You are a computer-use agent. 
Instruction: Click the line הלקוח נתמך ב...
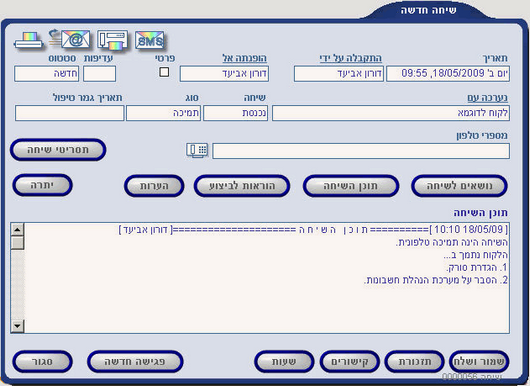click(x=476, y=255)
